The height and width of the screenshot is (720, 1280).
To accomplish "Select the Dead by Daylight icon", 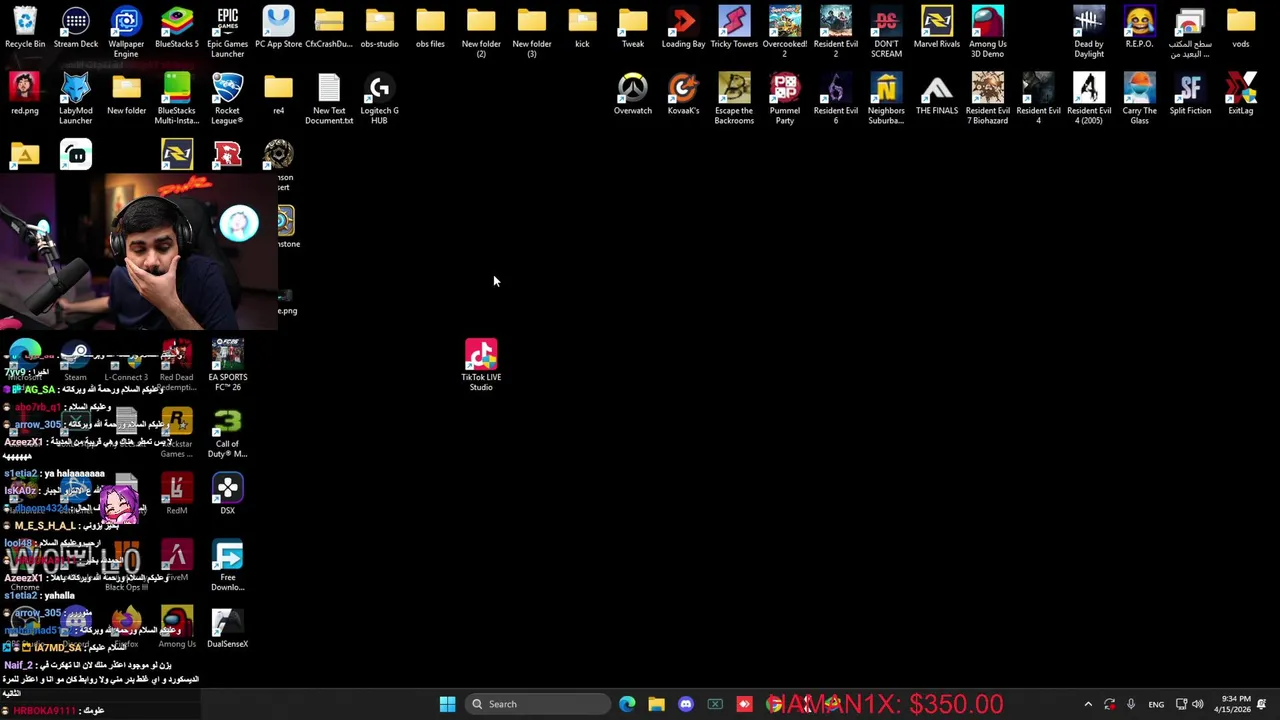I will click(x=1089, y=32).
